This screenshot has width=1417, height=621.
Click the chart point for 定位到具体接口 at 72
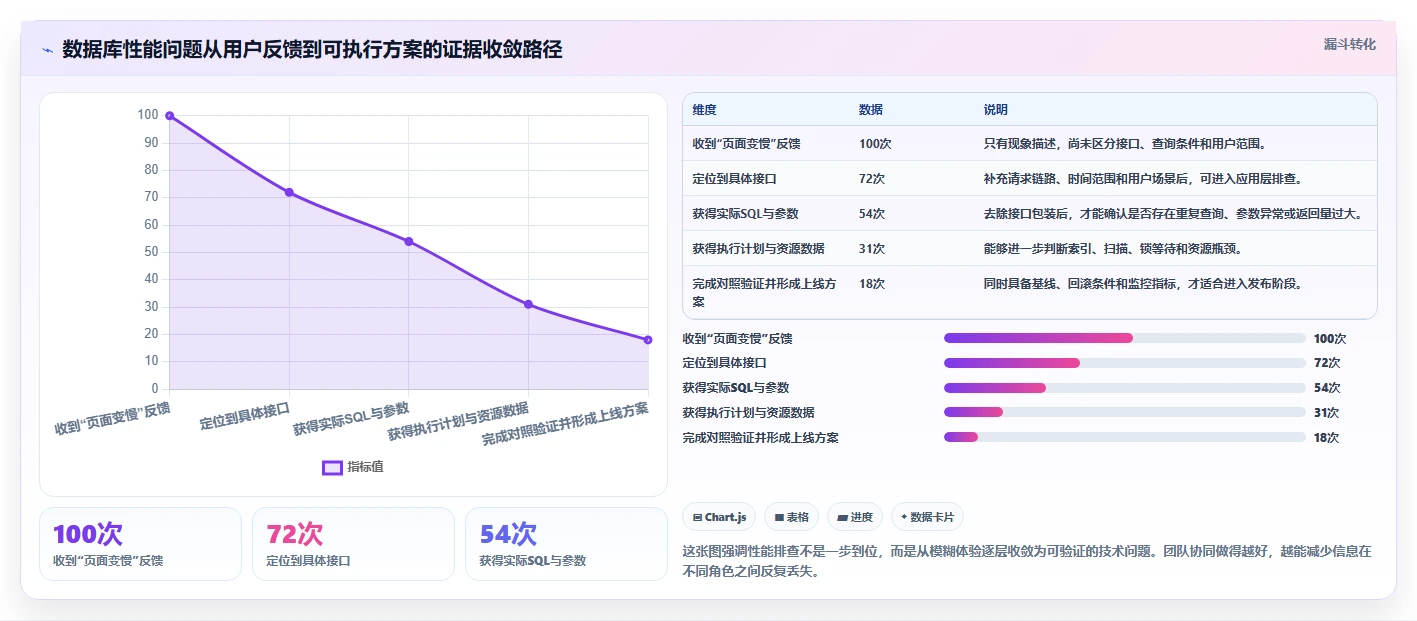click(x=289, y=192)
